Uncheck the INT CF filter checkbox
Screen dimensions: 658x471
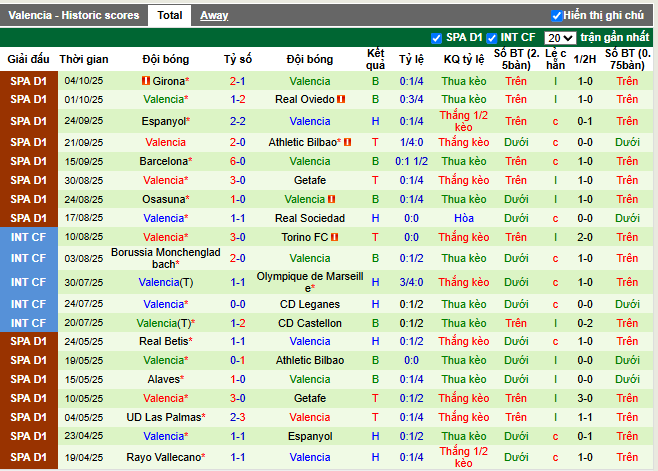492,37
